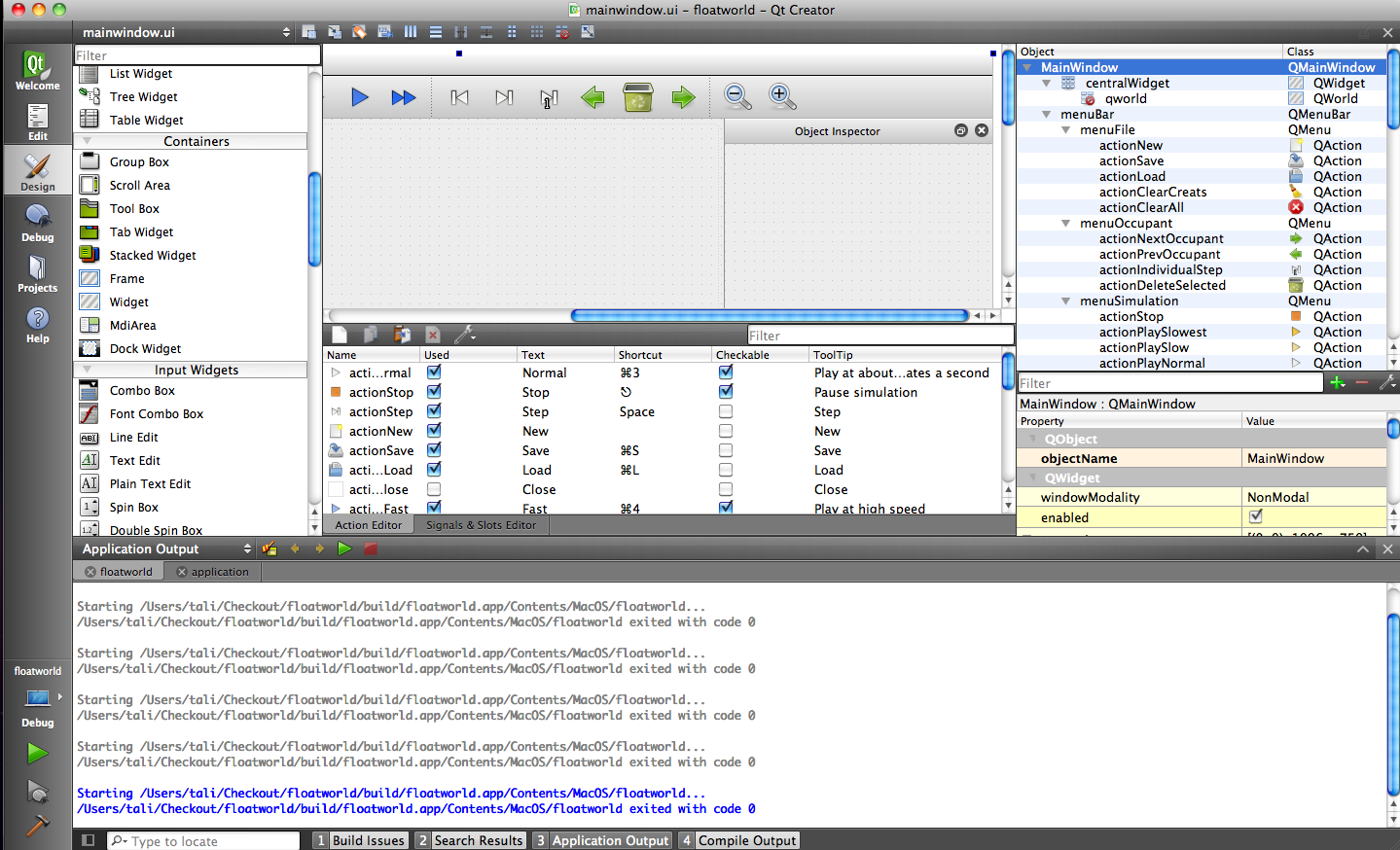Image resolution: width=1400 pixels, height=850 pixels.
Task: Open the mainwindow.ui file dropdown
Action: [186, 32]
